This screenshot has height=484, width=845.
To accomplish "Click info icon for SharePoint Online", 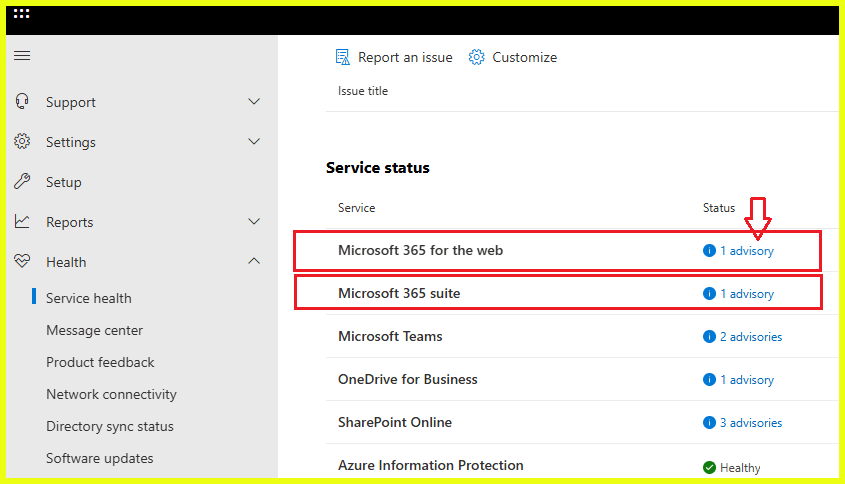I will 709,423.
